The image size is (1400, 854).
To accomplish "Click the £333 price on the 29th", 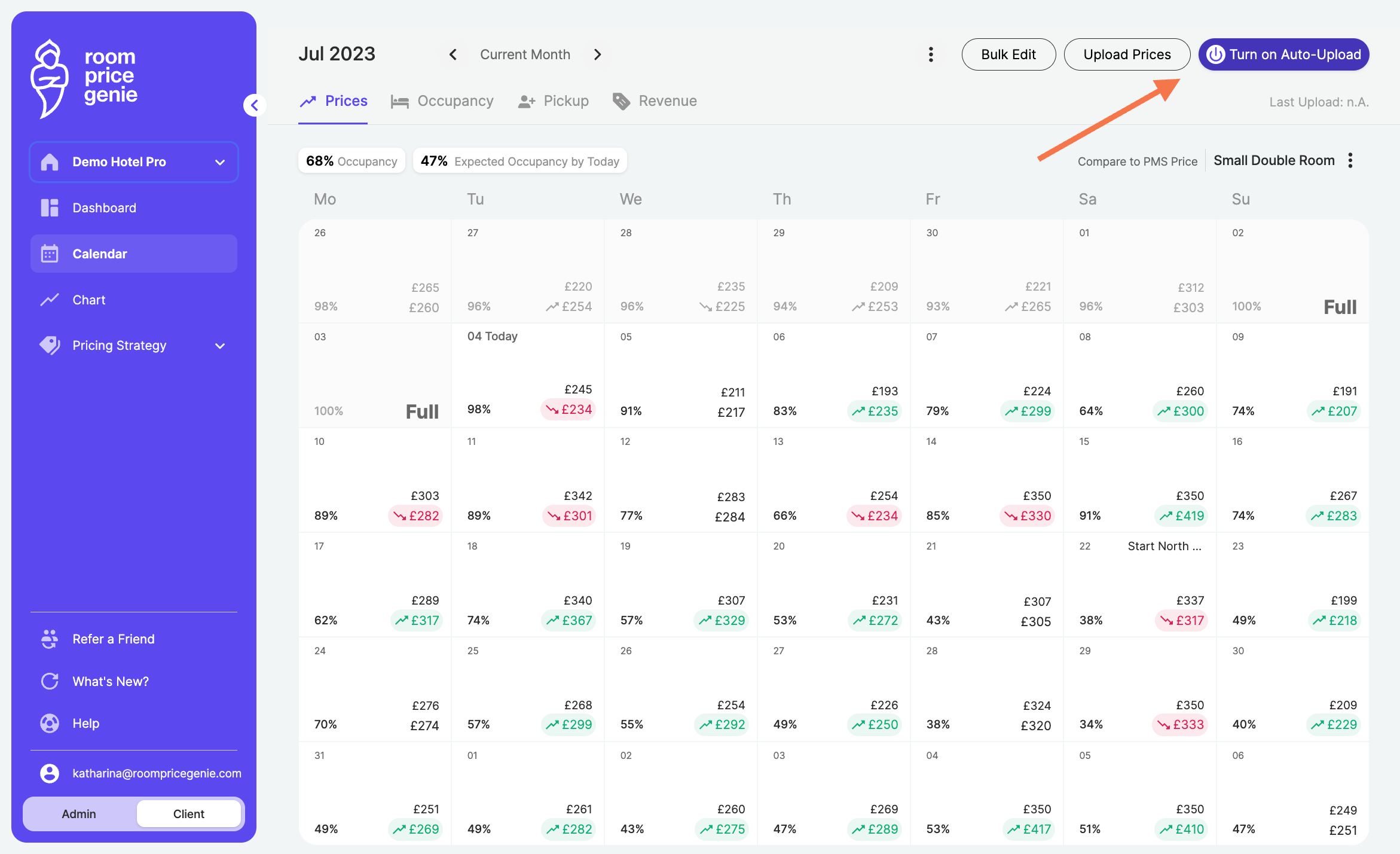I will [x=1180, y=725].
